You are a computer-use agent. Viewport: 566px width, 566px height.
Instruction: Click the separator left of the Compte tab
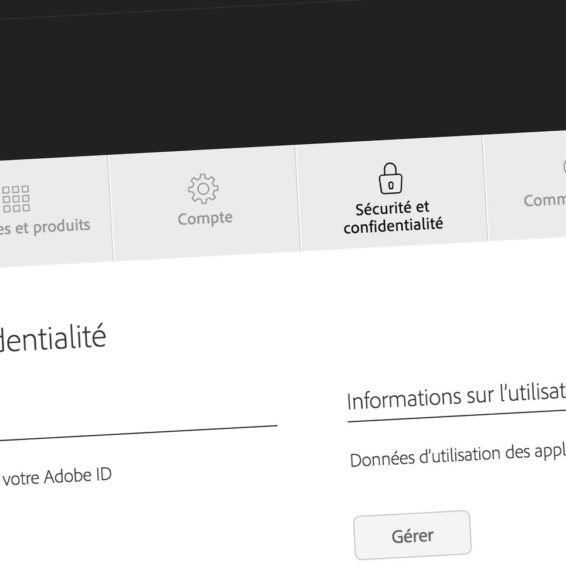(111, 208)
